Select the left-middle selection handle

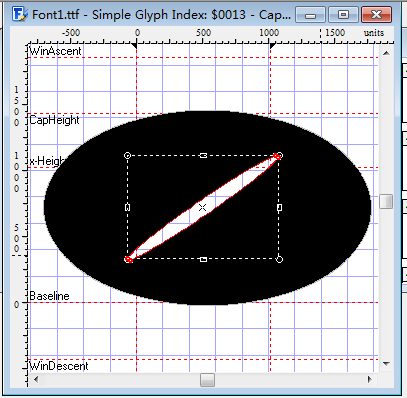click(x=127, y=207)
